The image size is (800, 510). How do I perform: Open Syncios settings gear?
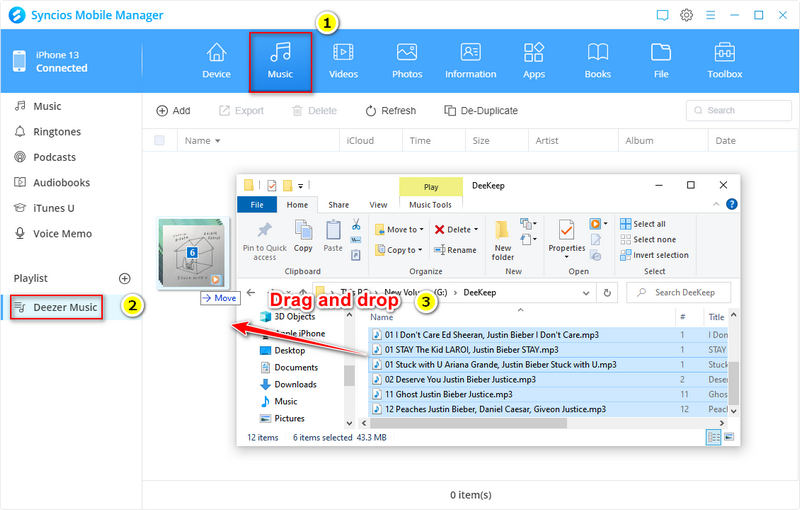686,15
